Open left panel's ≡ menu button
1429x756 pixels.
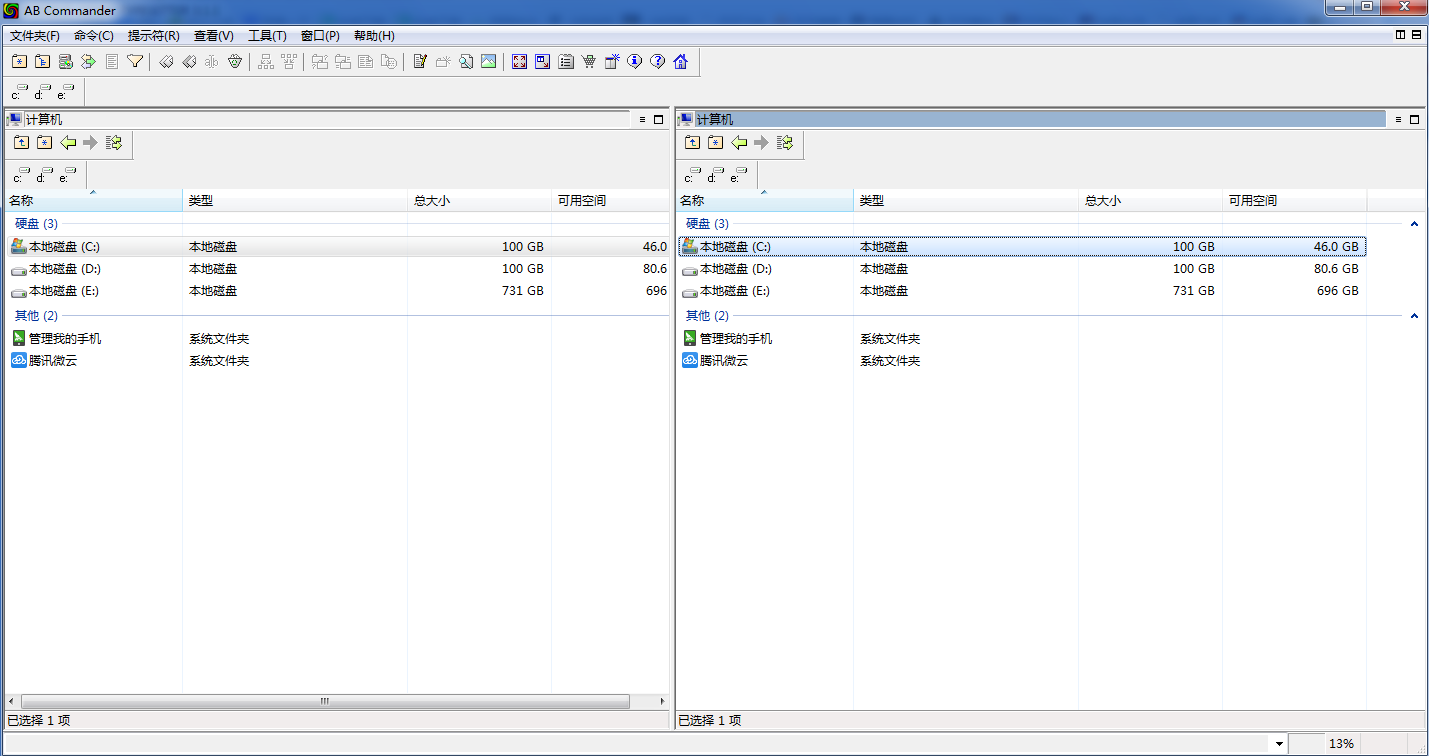click(642, 119)
